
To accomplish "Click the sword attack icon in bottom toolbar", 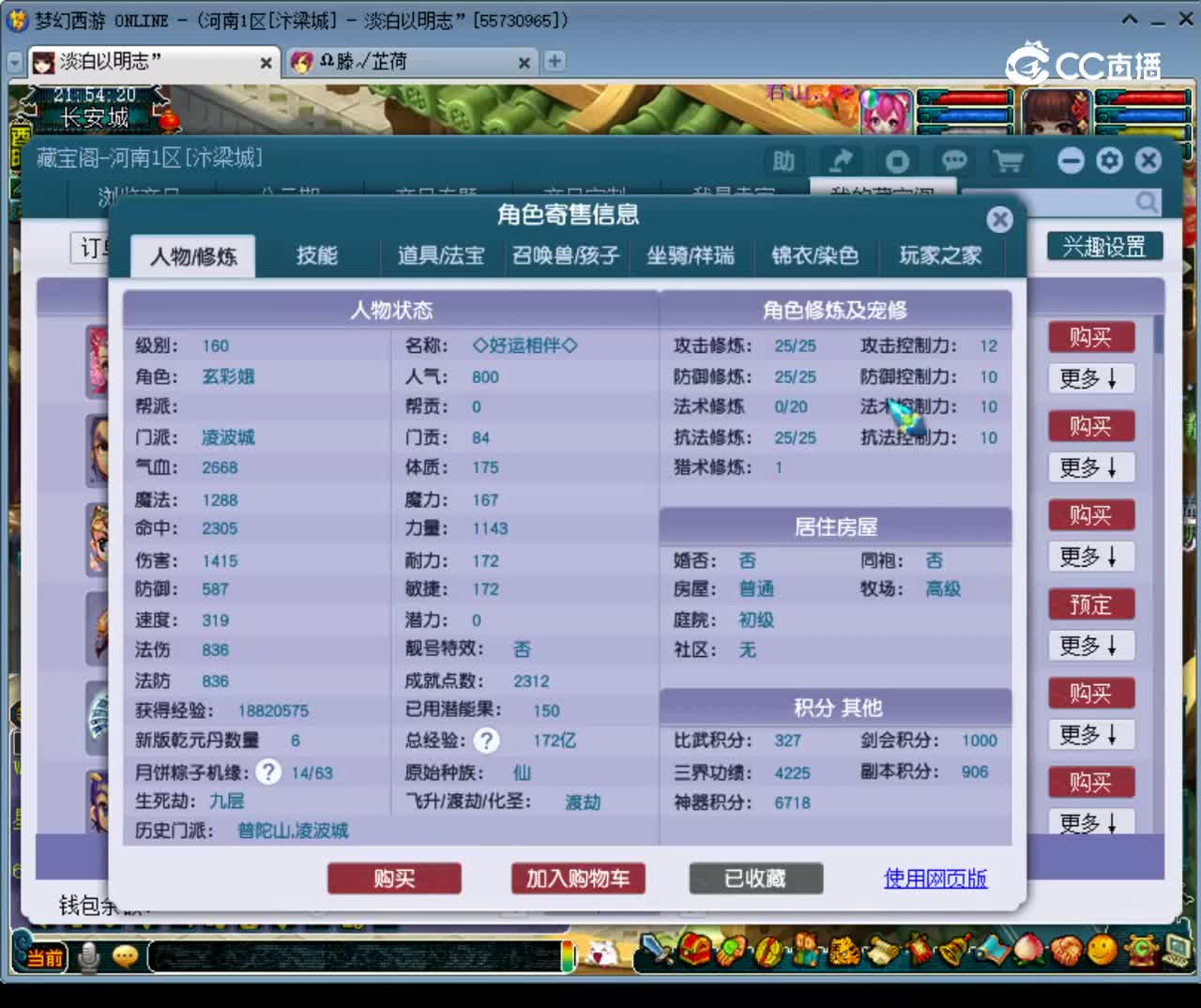I will pyautogui.click(x=658, y=952).
